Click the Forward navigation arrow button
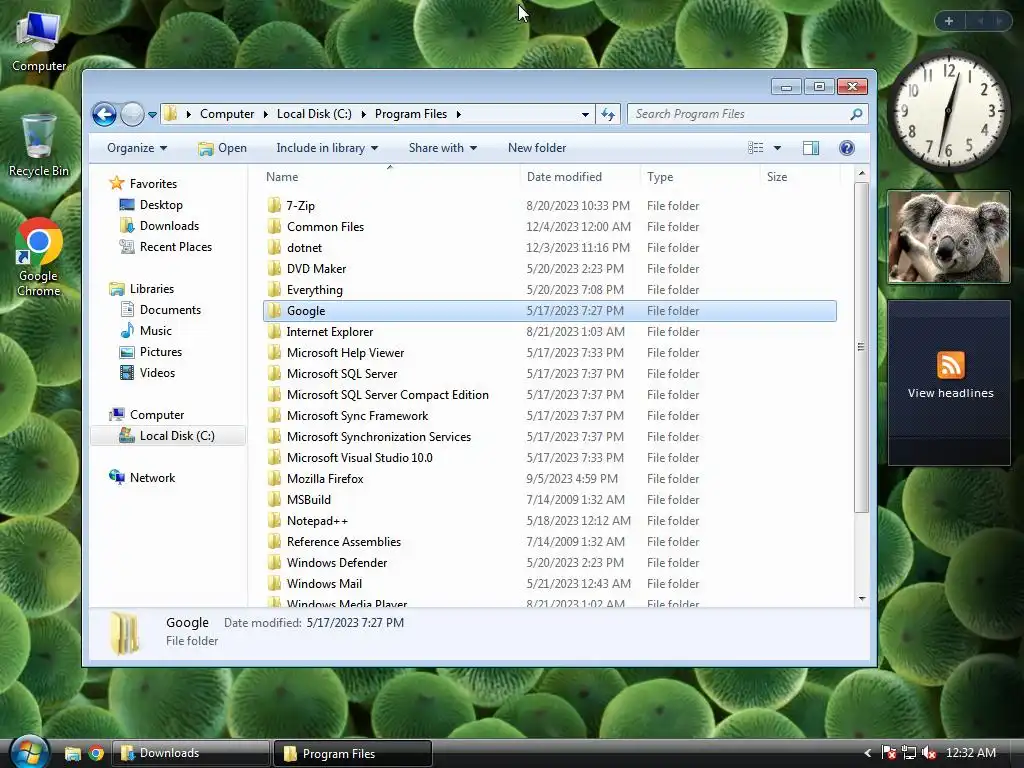Viewport: 1024px width, 768px height. coord(133,114)
